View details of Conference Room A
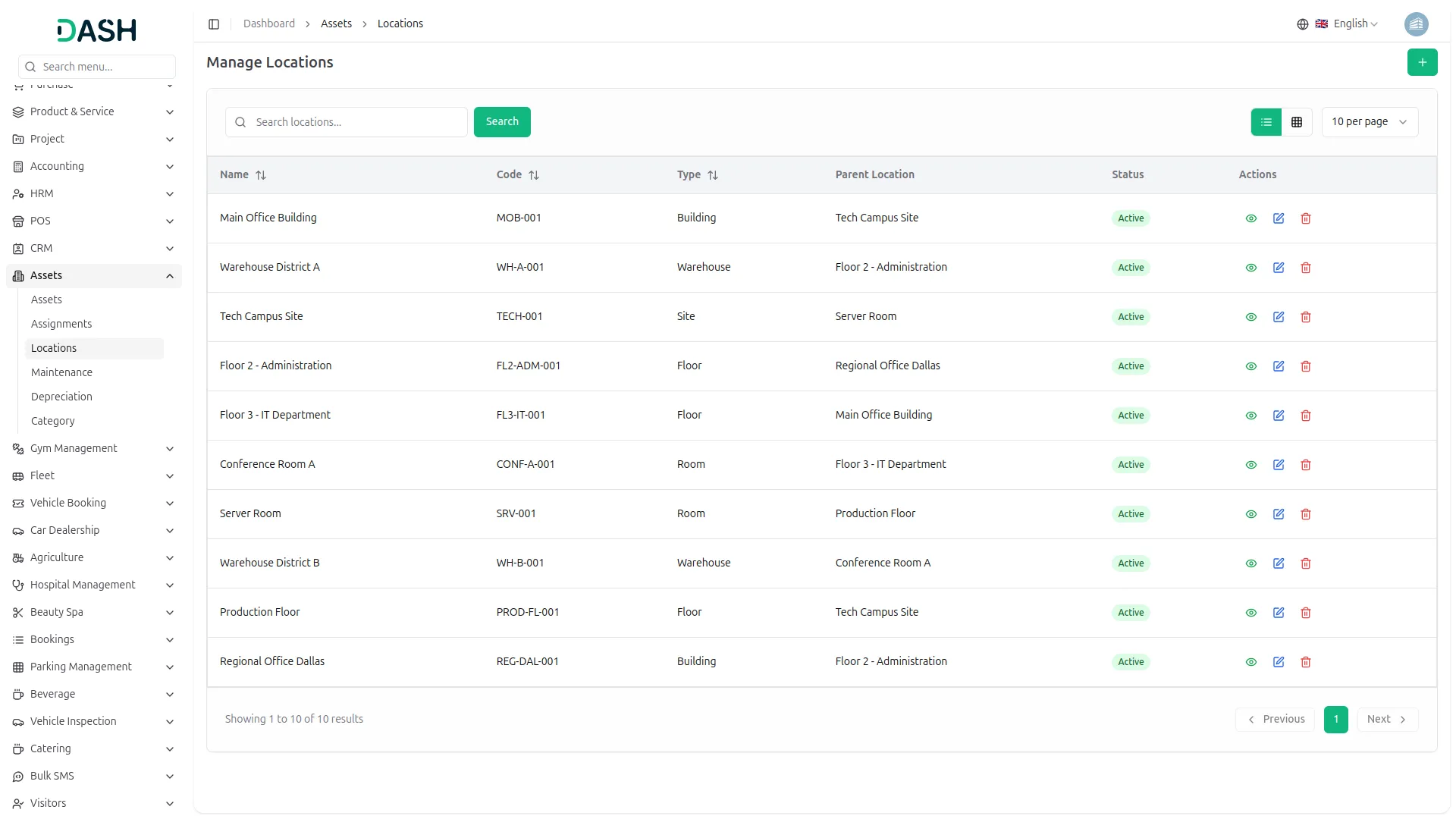The height and width of the screenshot is (819, 1456). point(1250,464)
